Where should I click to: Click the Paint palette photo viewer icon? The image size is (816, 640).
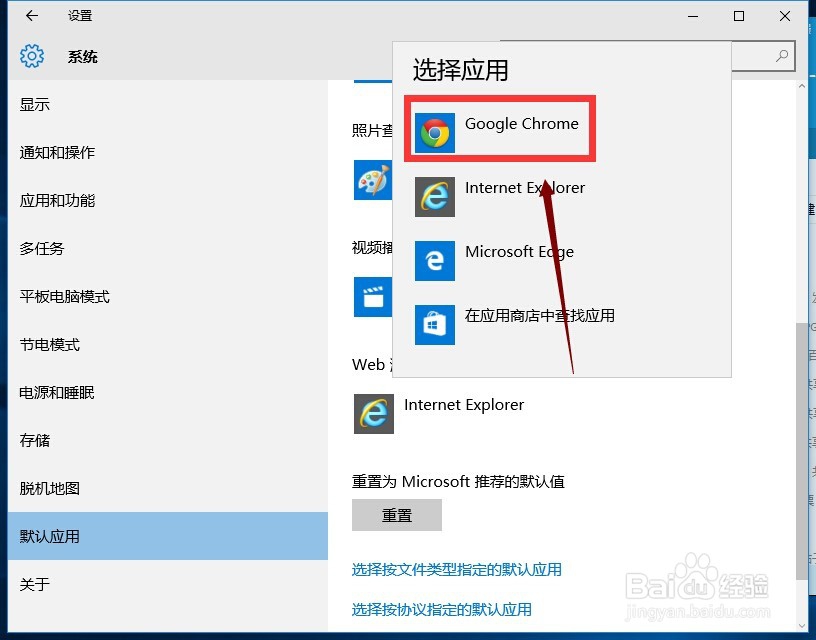(x=373, y=180)
